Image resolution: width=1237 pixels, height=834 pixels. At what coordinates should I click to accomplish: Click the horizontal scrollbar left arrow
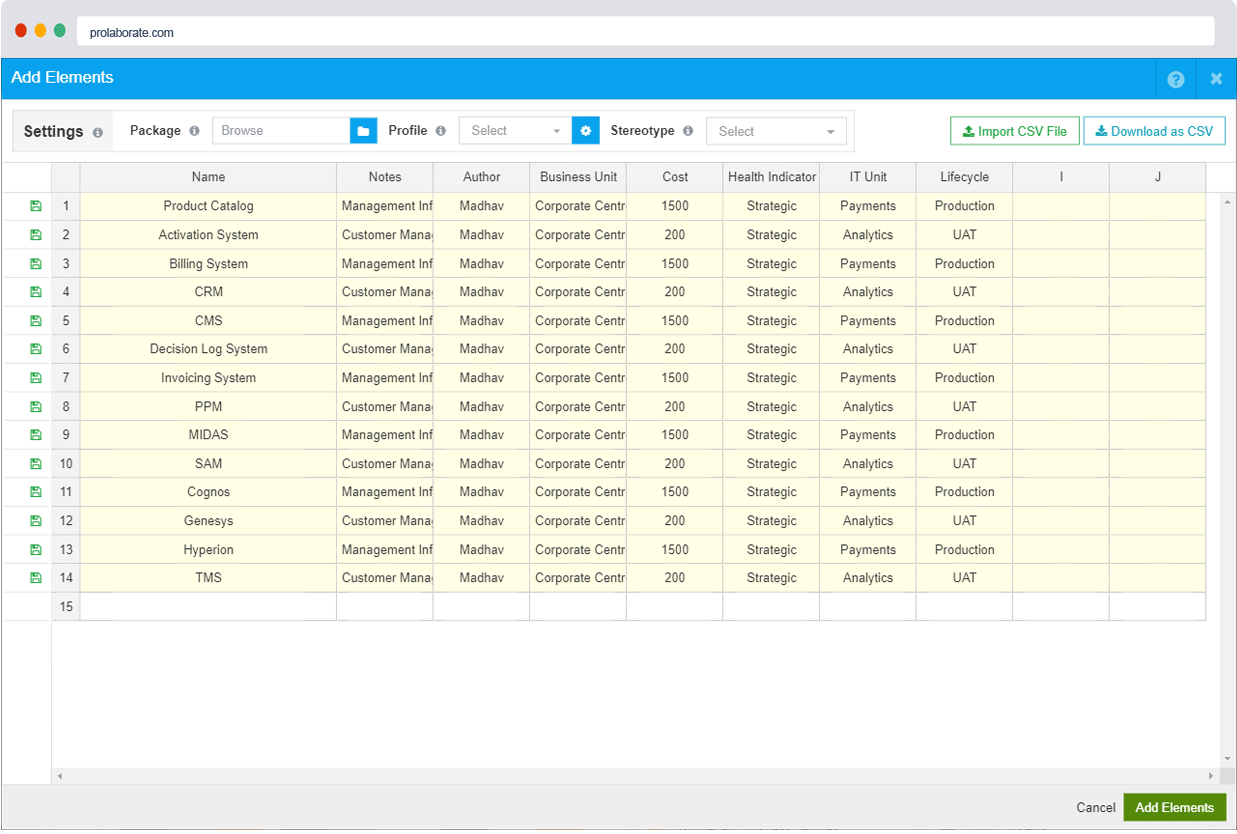pyautogui.click(x=59, y=776)
